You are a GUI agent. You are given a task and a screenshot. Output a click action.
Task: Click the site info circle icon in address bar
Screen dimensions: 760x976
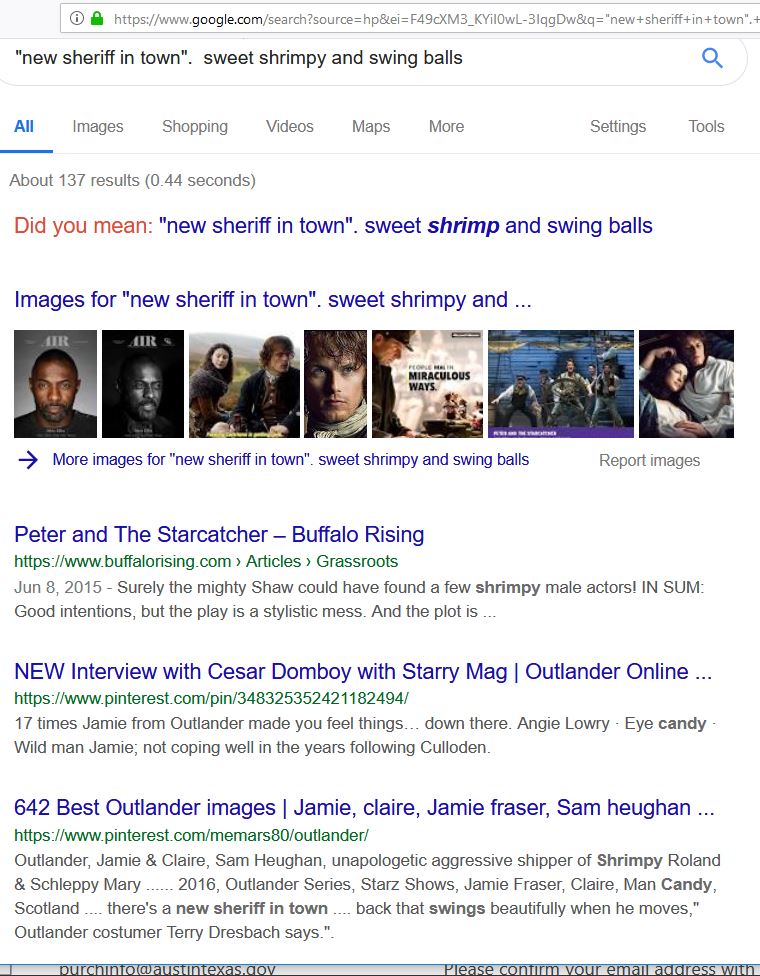click(x=77, y=18)
